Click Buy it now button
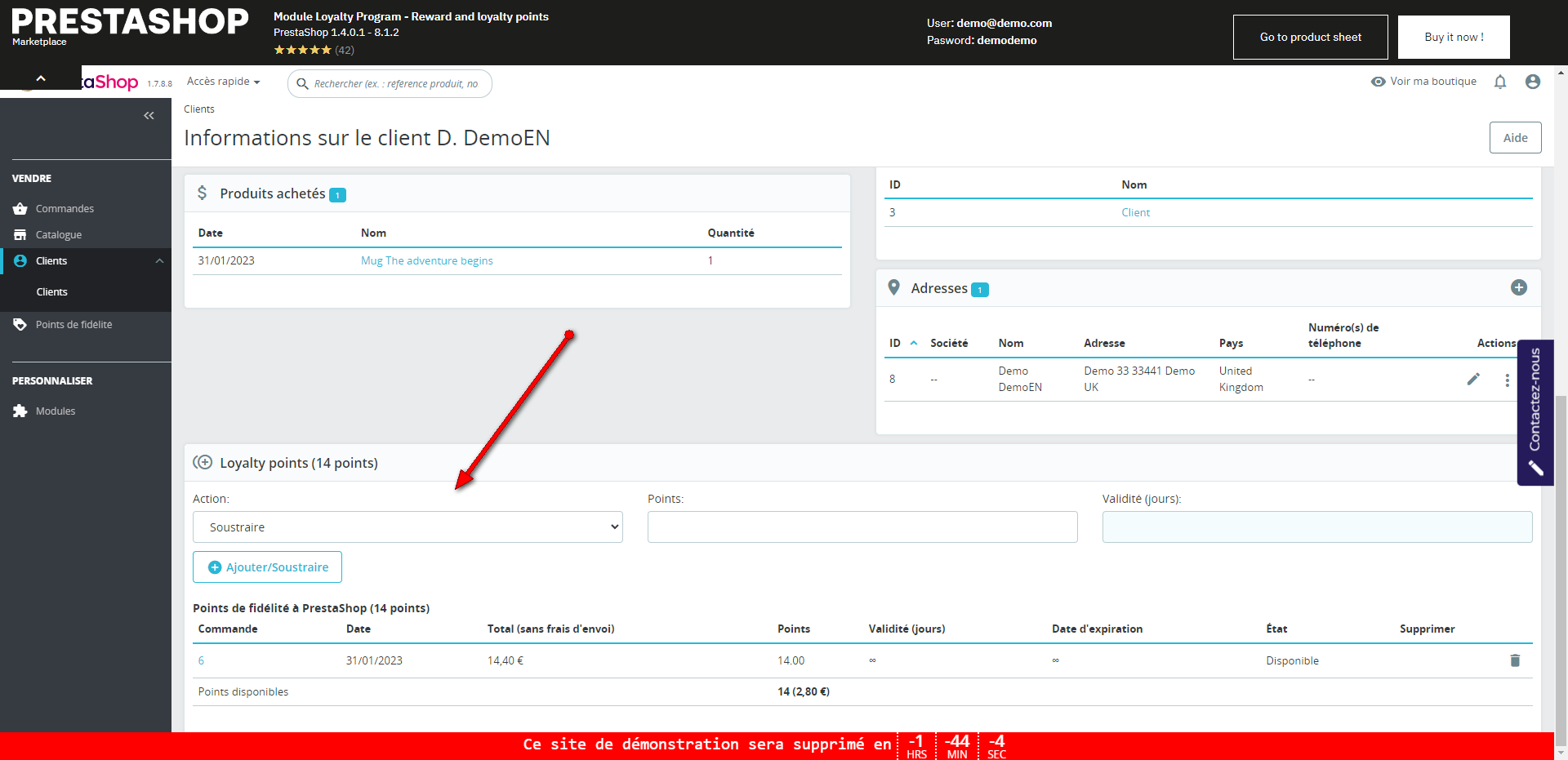The width and height of the screenshot is (1568, 760). pos(1454,37)
